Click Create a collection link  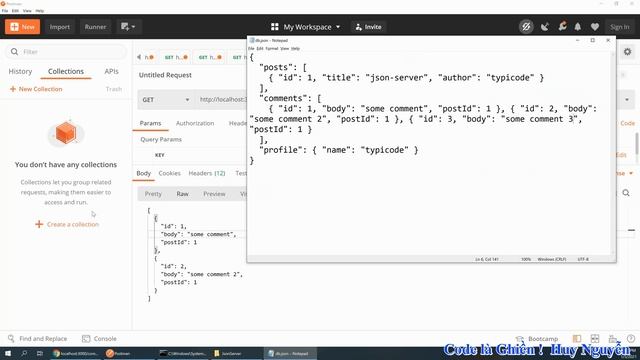(x=67, y=224)
